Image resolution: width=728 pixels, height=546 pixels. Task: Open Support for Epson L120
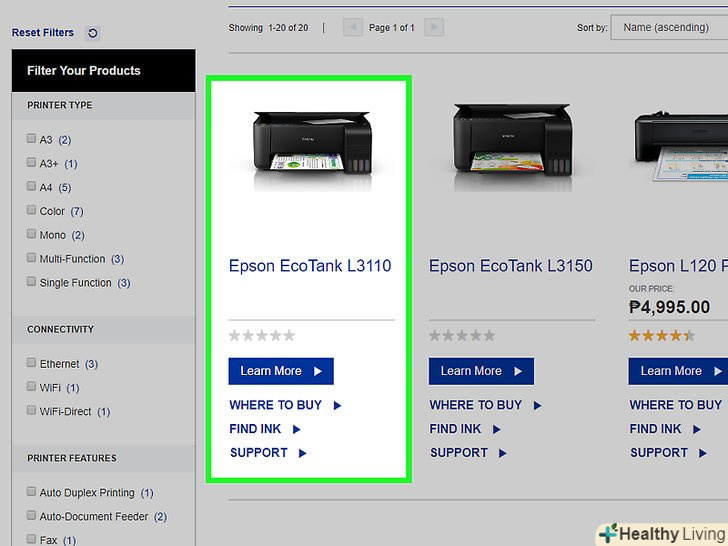669,453
